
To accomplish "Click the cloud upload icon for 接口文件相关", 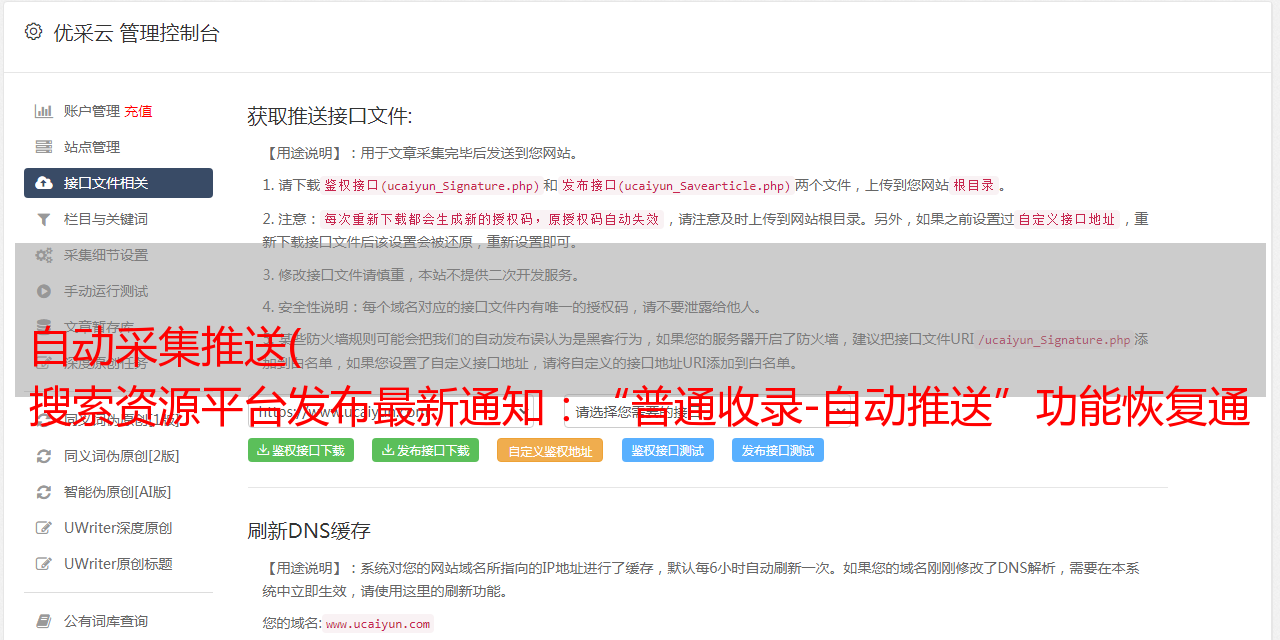I will tap(44, 183).
